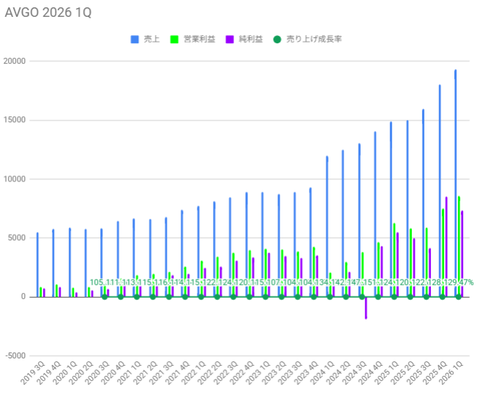Viewport: 480px width, 395px height.
Task: Select the purple net income bar for 2026 1Q
Action: coord(462,254)
